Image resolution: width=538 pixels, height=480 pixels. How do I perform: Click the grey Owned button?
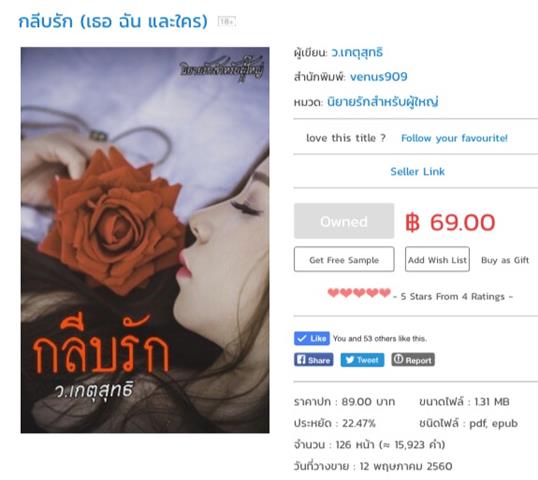[x=344, y=221]
